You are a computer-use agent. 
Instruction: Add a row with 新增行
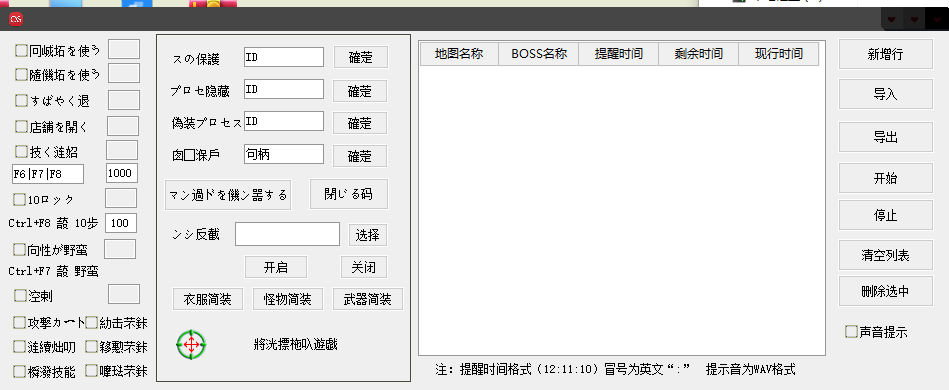885,54
